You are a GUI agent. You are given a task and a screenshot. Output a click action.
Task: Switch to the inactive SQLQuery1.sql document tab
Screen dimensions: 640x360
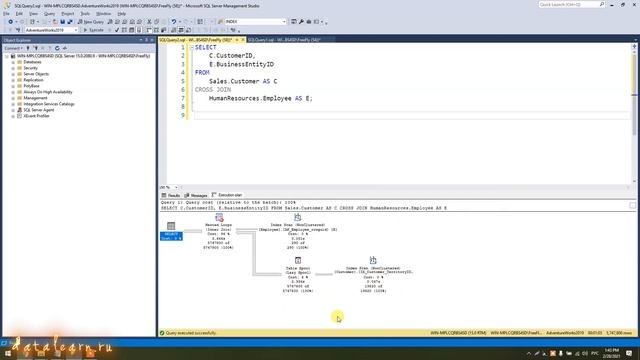[x=284, y=40]
